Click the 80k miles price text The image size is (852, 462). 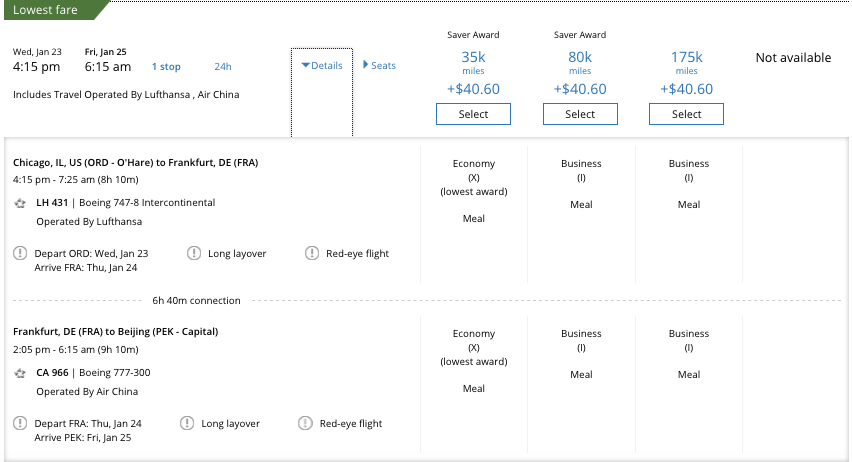580,58
